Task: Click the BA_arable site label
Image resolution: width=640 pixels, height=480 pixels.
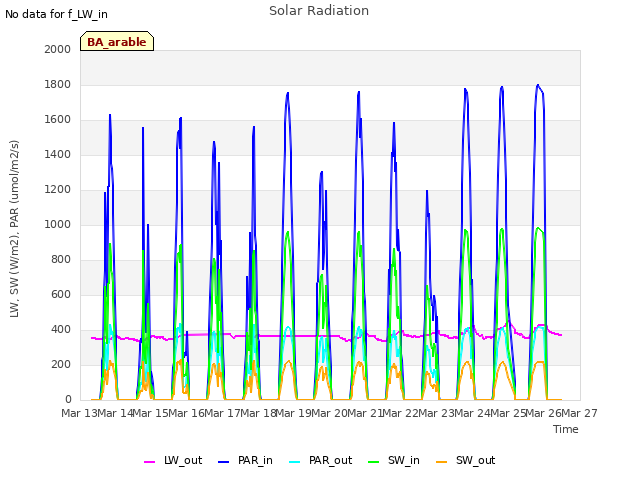Action: (117, 42)
